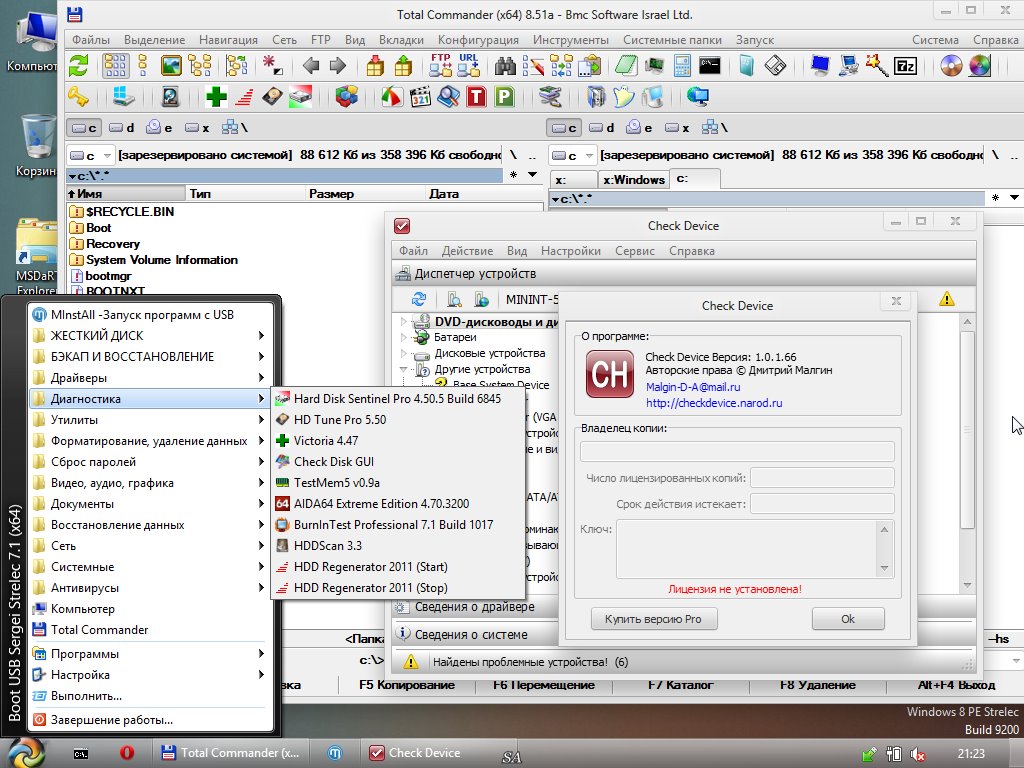Click the green refresh arrows toolbar icon

(78, 66)
